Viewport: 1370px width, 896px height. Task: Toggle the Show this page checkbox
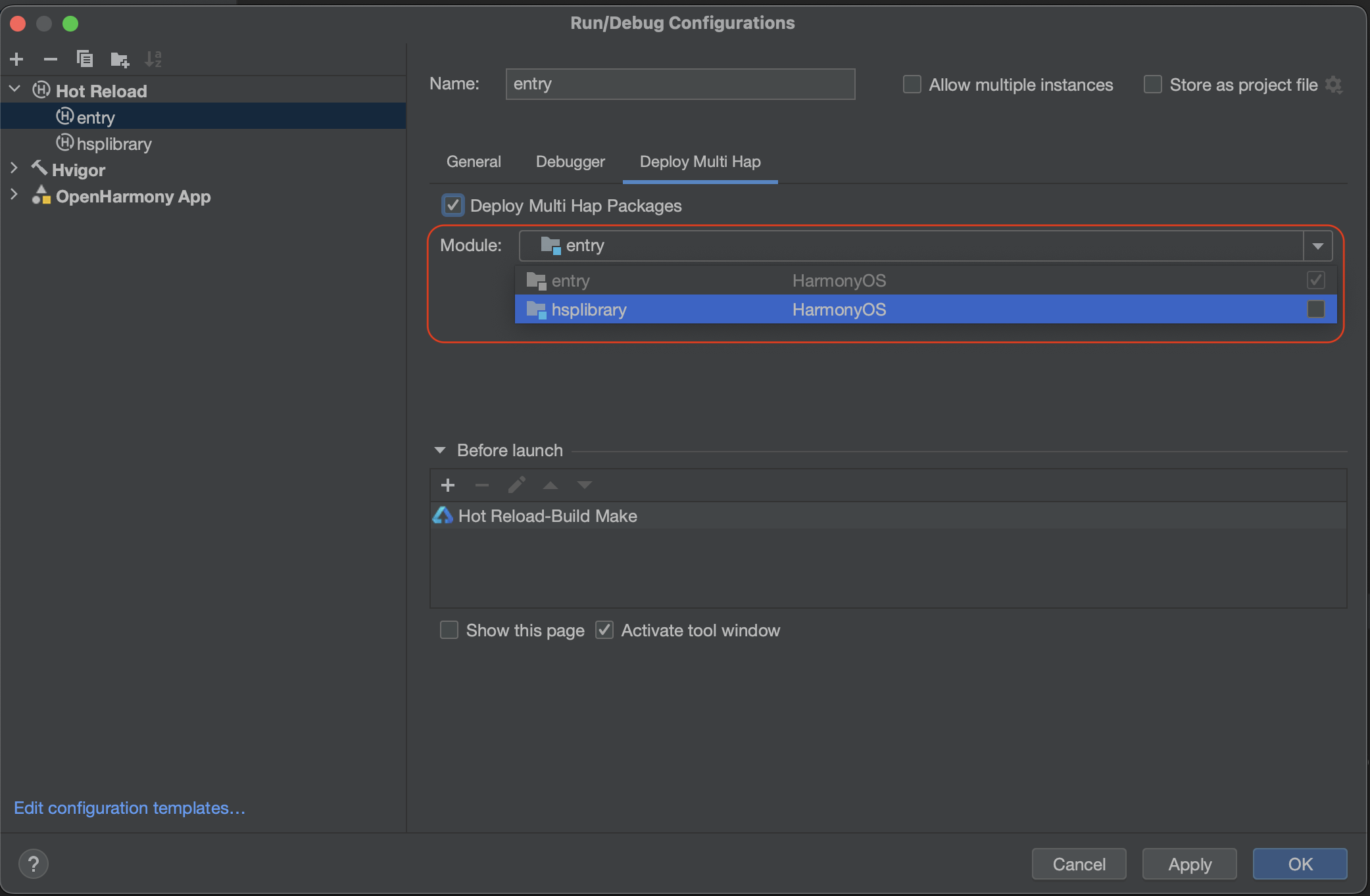pos(449,630)
